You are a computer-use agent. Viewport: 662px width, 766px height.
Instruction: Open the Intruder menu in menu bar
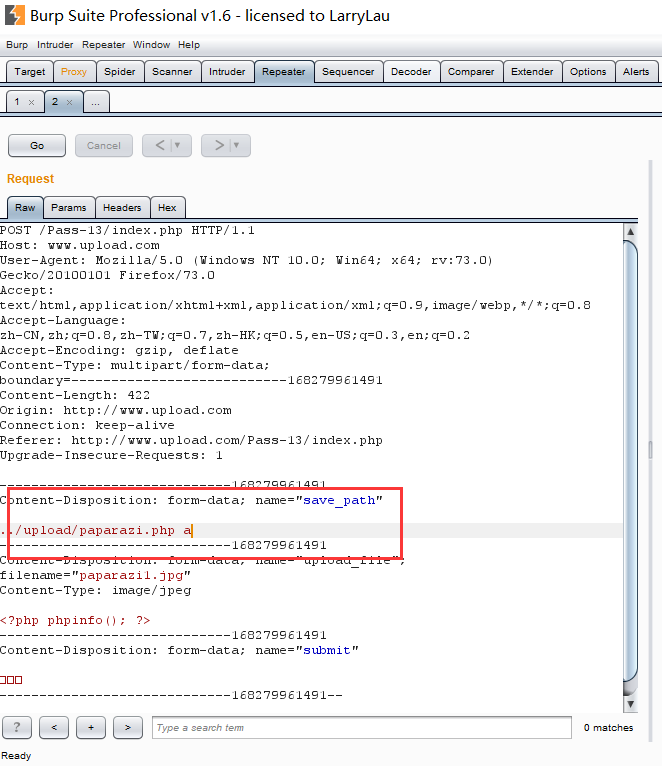(x=55, y=45)
